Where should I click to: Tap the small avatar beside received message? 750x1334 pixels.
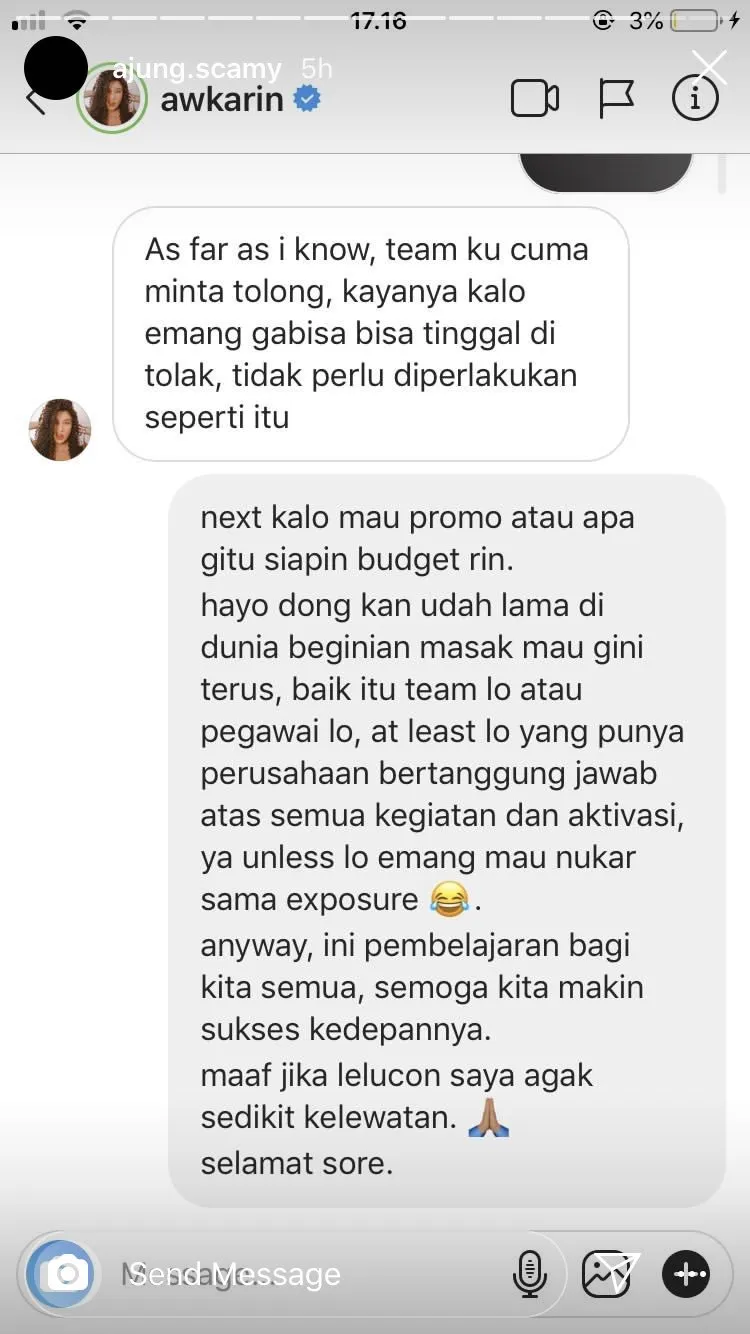[60, 430]
